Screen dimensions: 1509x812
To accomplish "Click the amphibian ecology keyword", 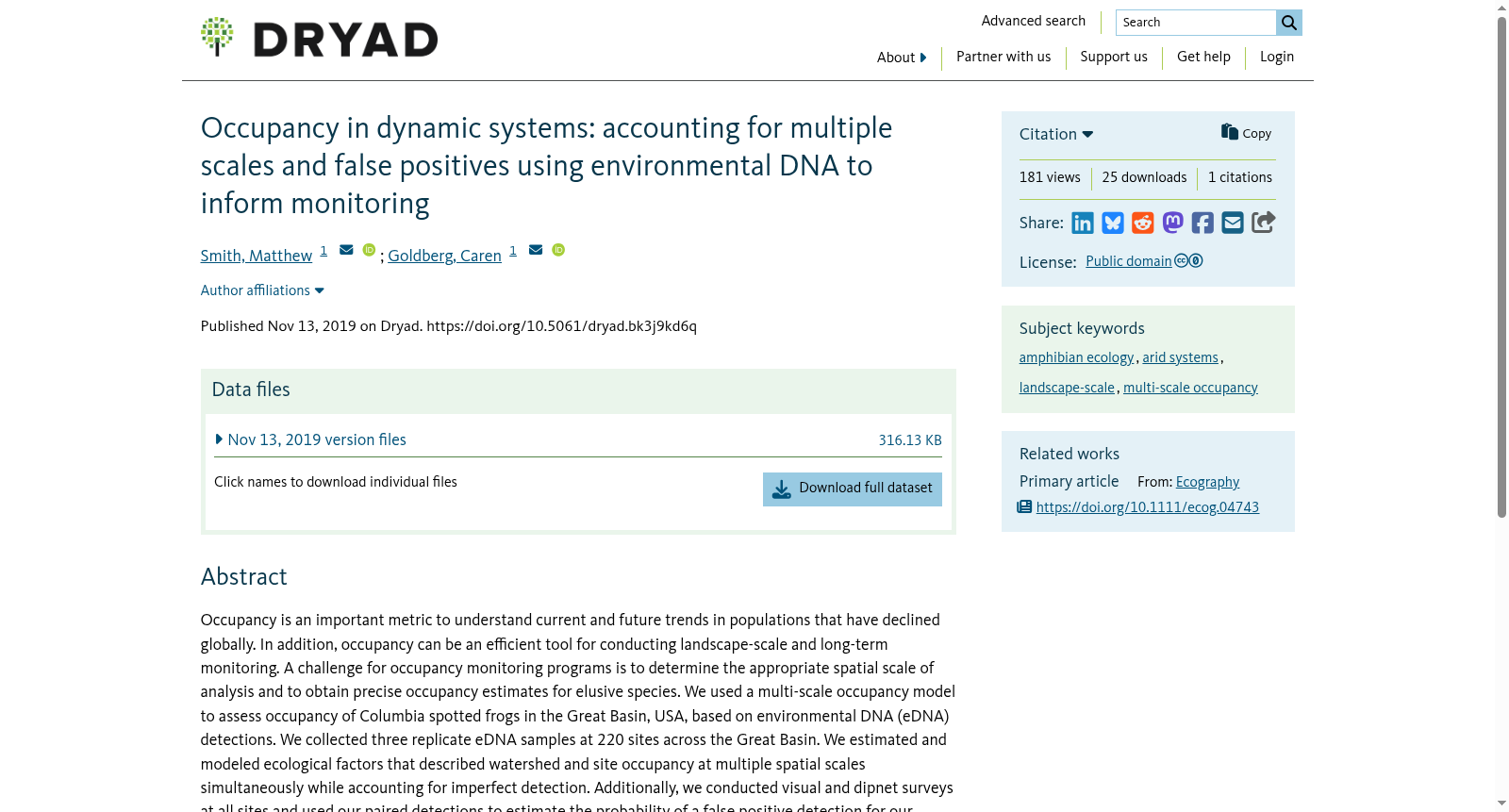I will click(1076, 357).
